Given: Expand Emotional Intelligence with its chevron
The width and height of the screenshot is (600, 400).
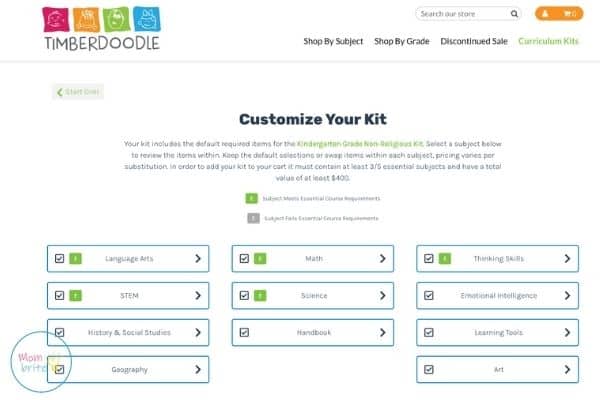Looking at the screenshot, I should [x=567, y=296].
